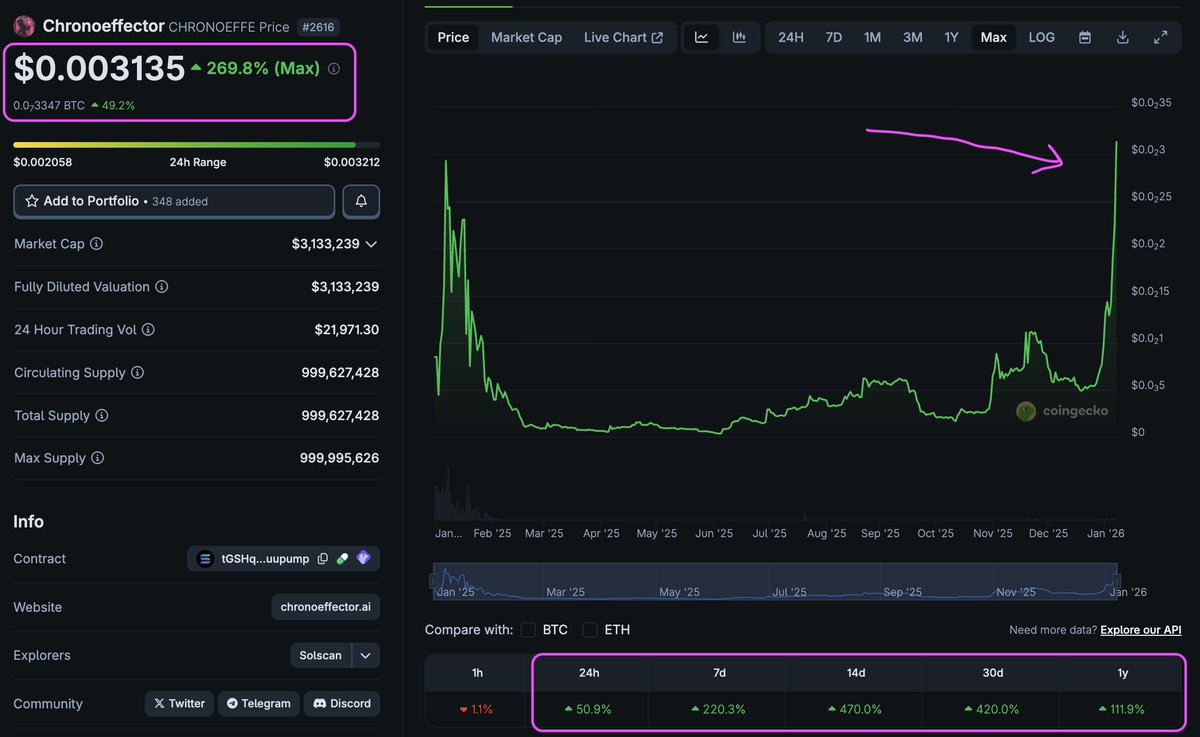Open the Twitter community link
The width and height of the screenshot is (1200, 737).
[179, 704]
